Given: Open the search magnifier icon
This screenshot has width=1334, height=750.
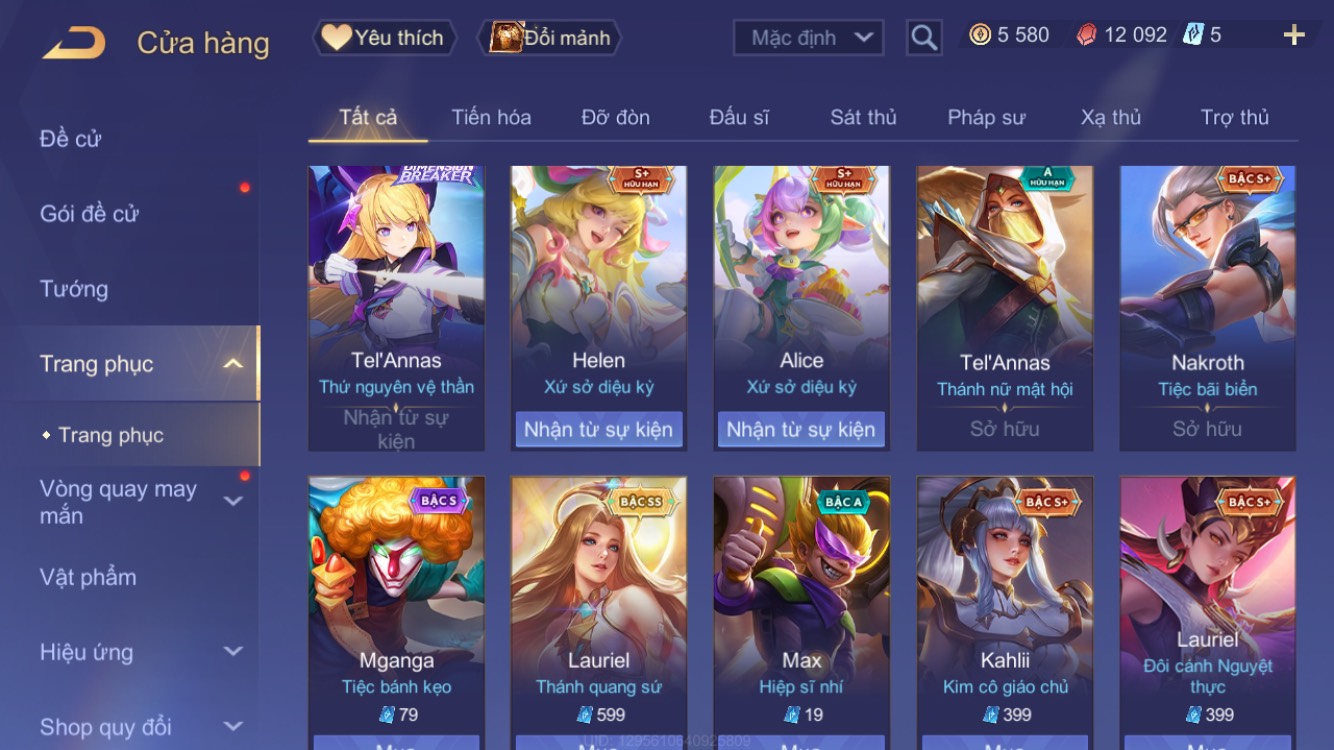Looking at the screenshot, I should 924,38.
